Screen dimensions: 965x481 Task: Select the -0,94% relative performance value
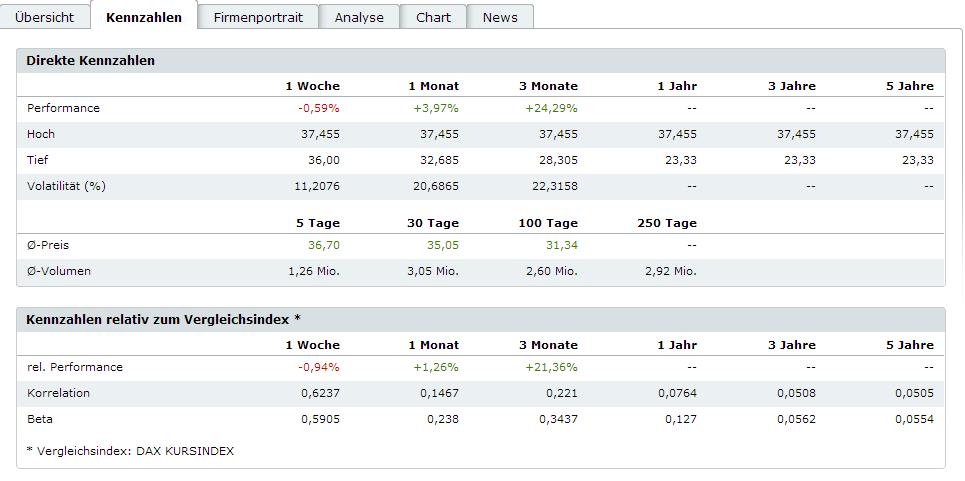(x=319, y=367)
